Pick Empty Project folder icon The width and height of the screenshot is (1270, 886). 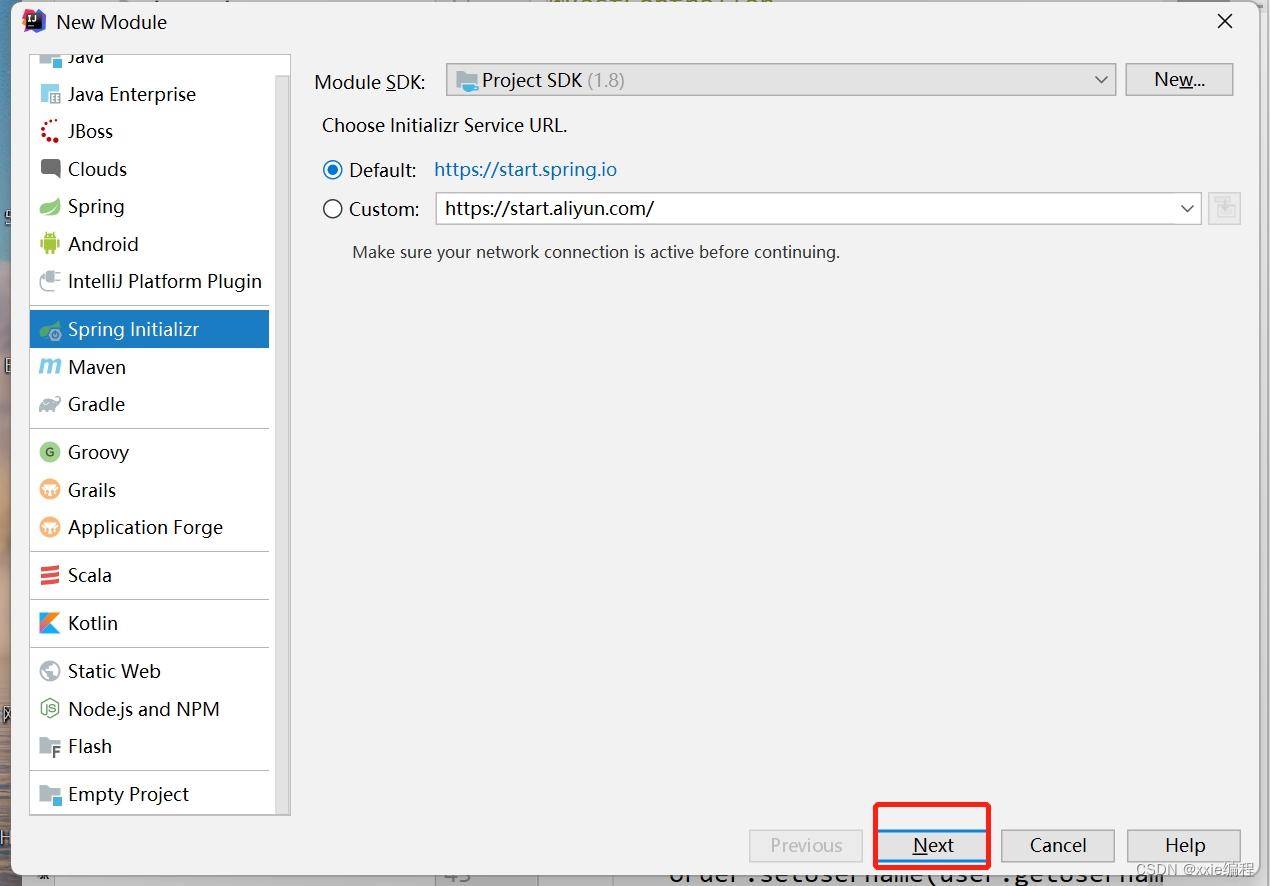pyautogui.click(x=50, y=795)
